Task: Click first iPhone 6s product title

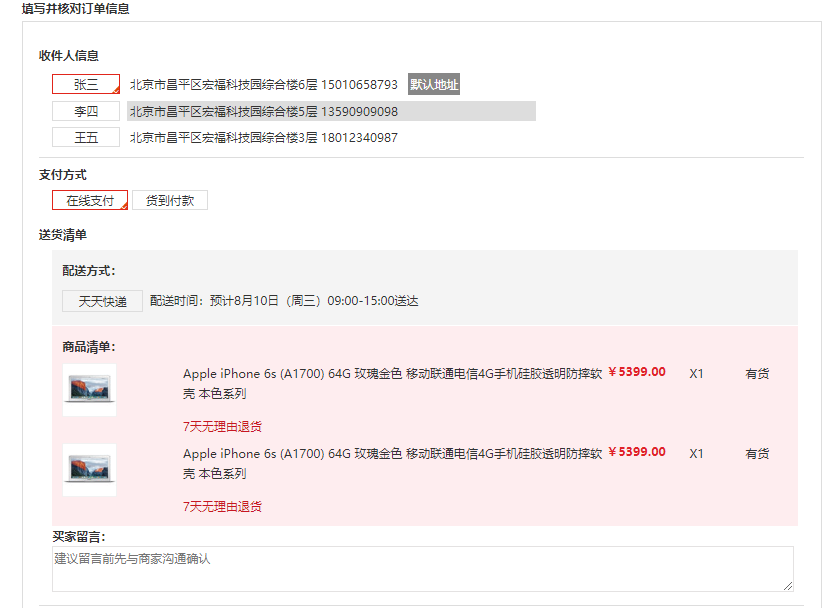Action: click(393, 384)
